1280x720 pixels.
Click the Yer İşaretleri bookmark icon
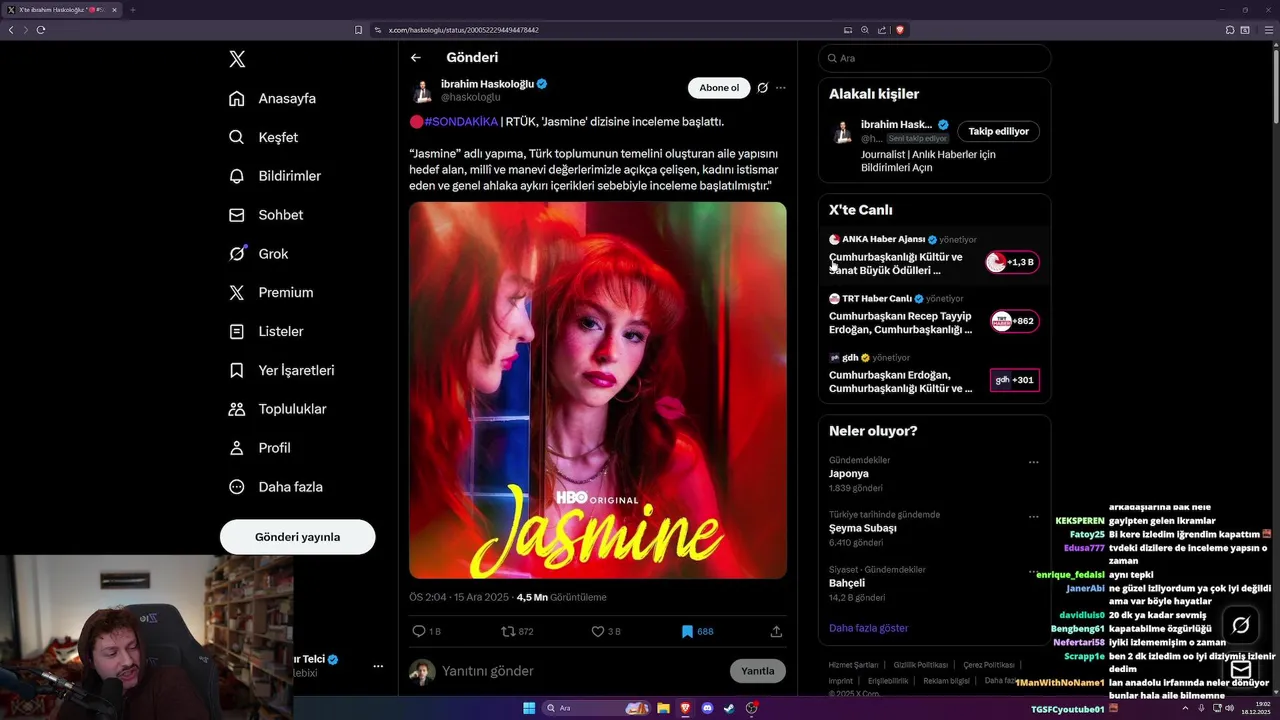[237, 370]
